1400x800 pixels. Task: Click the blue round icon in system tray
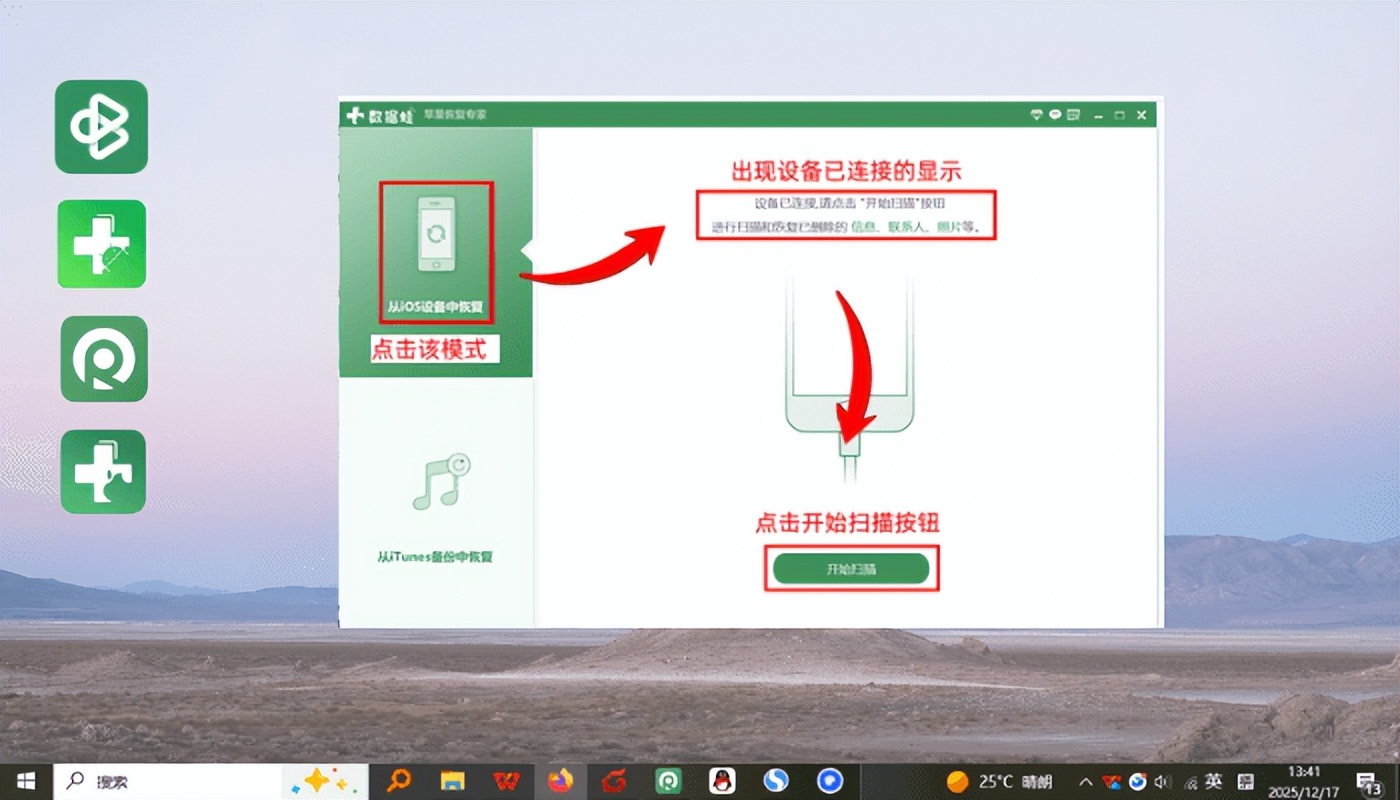[x=1137, y=781]
